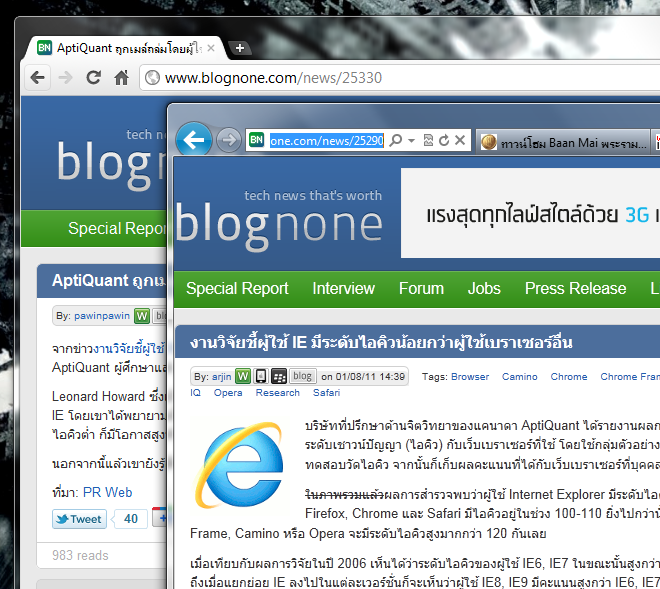The width and height of the screenshot is (660, 589).
Task: Open pawinpawin author link in Chrome
Action: 102,316
